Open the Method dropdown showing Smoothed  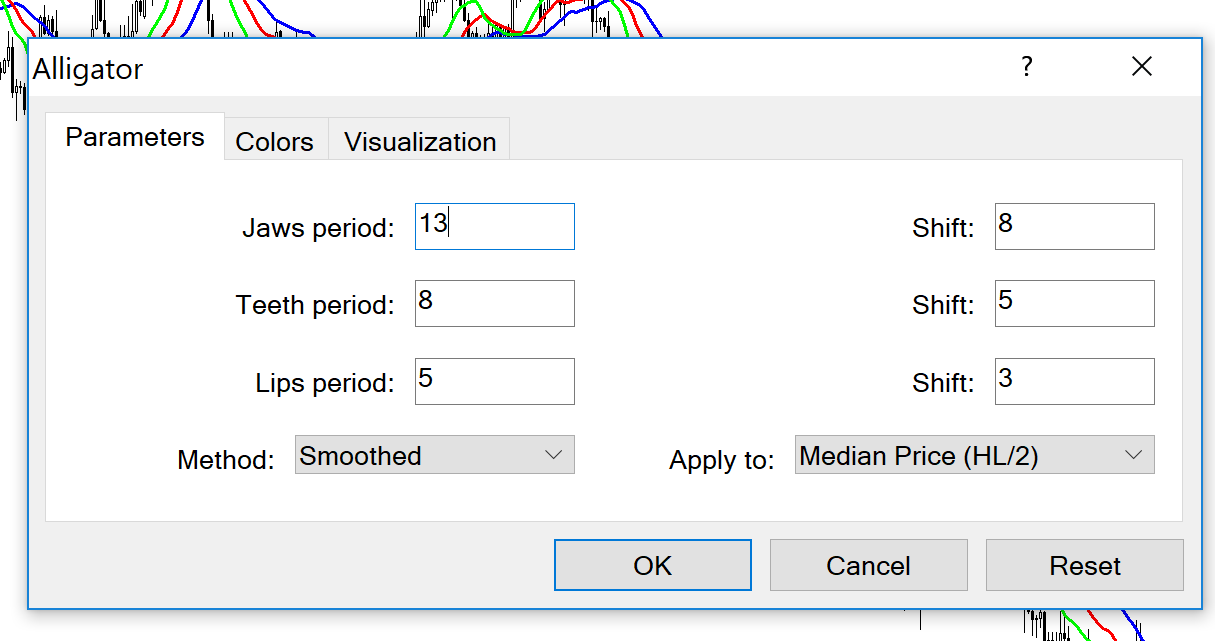tap(435, 455)
